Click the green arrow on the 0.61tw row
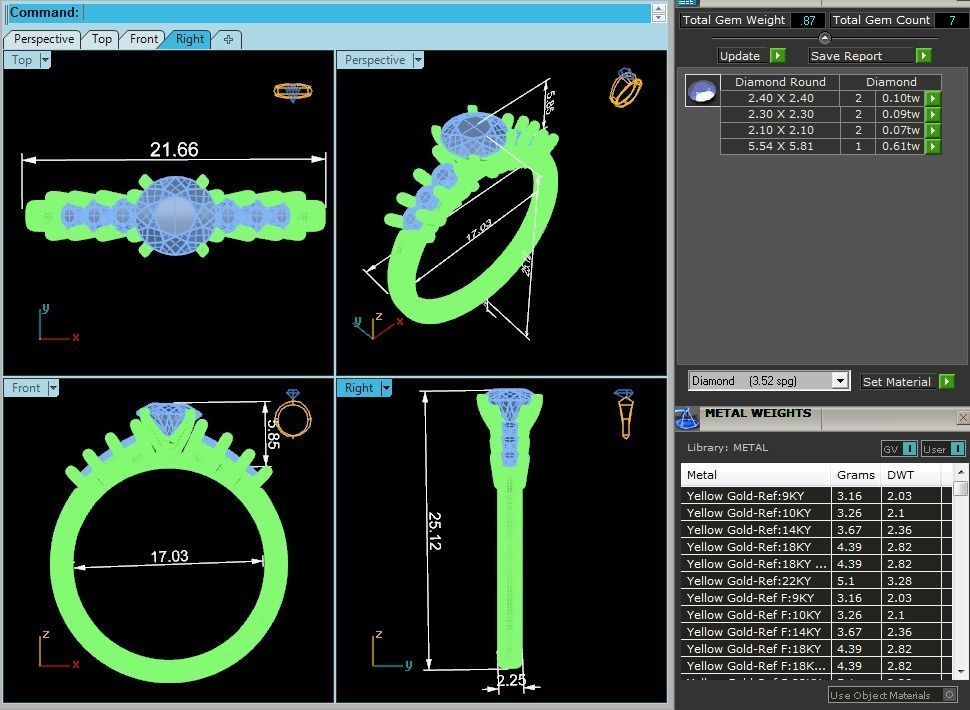Screen dimensions: 970x710 point(932,146)
